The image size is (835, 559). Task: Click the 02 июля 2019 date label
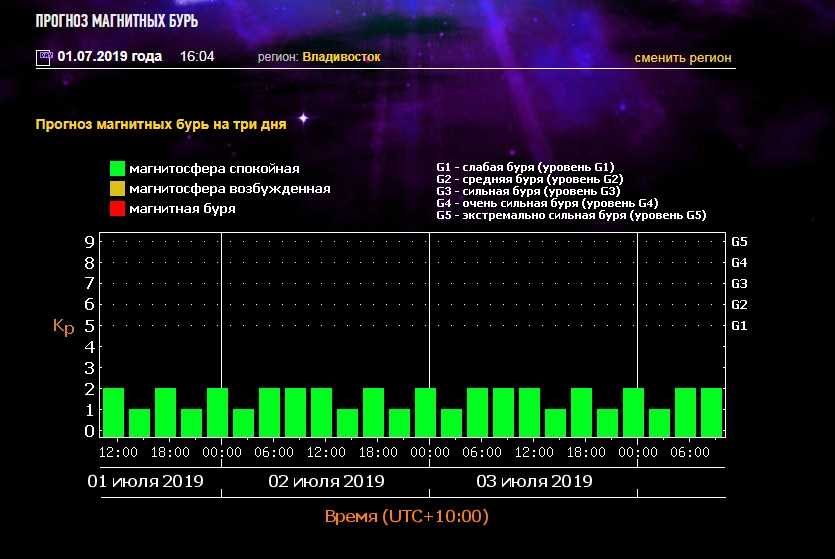[x=326, y=481]
